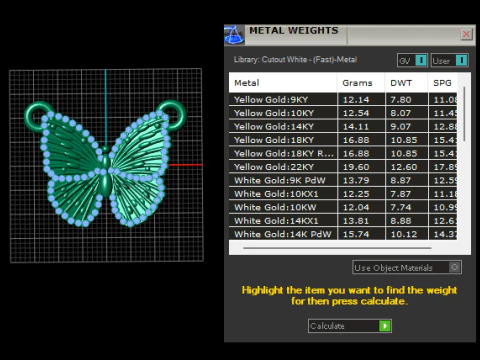This screenshot has width=480, height=360.
Task: Enable Use Object Materials option
Action: tap(455, 267)
